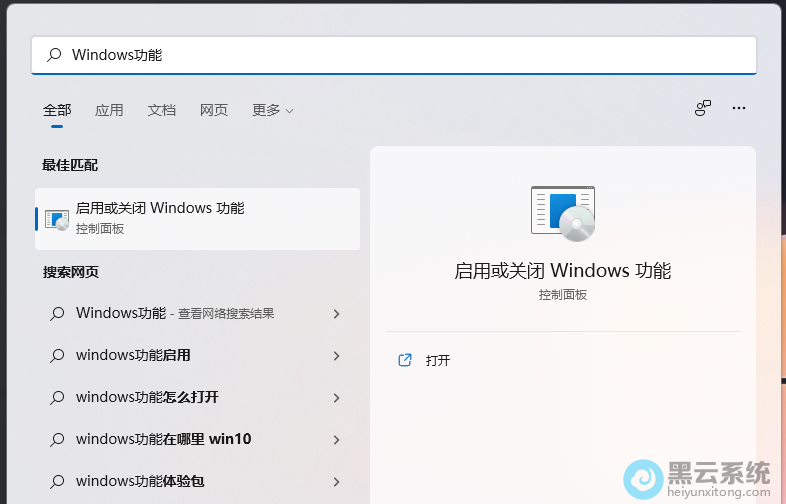Expand chevron for windows功能在哪里 win10

pyautogui.click(x=337, y=440)
